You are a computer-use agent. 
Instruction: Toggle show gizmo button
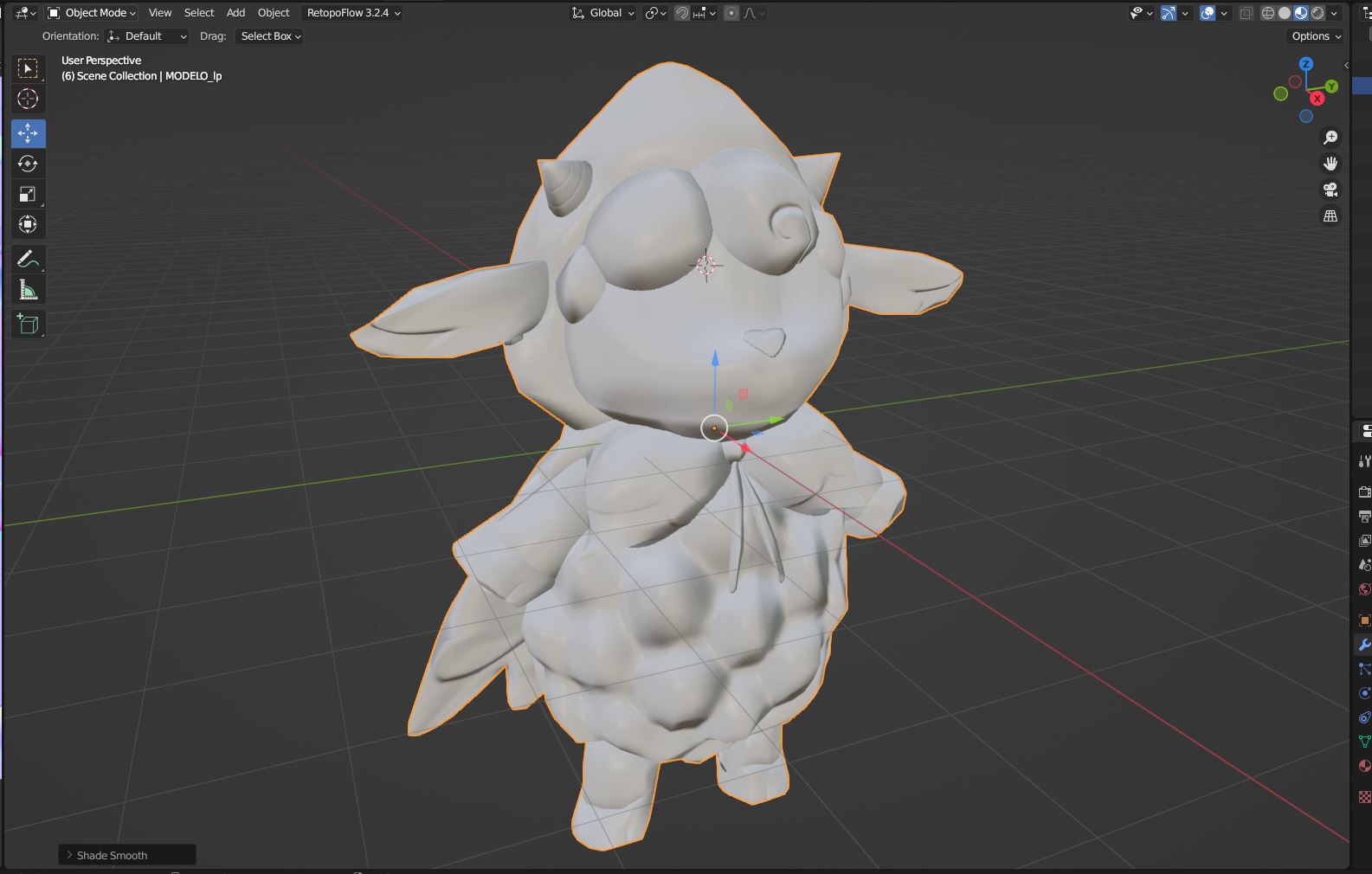point(1169,13)
